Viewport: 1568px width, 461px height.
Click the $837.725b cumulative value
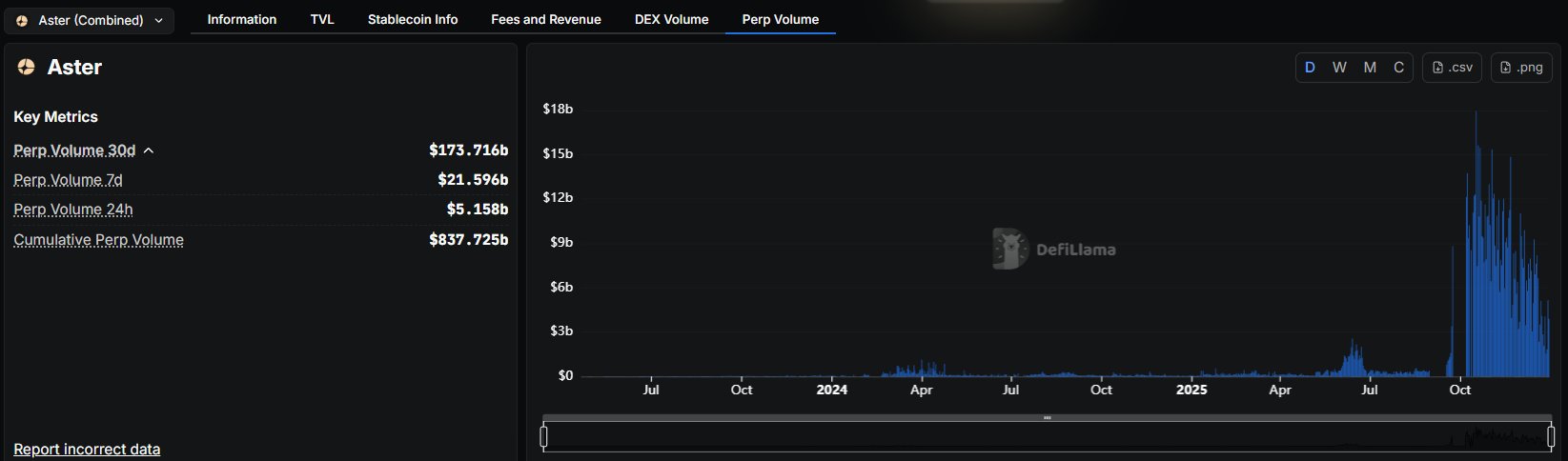[x=468, y=240]
